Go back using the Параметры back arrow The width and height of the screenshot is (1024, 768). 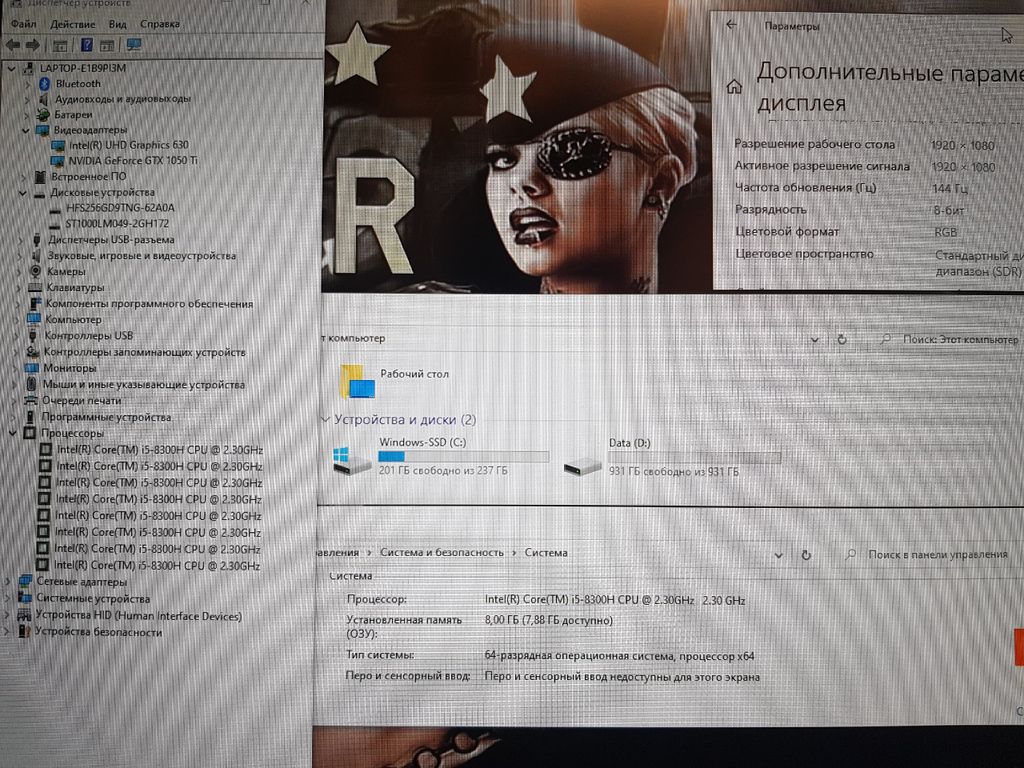tap(731, 25)
